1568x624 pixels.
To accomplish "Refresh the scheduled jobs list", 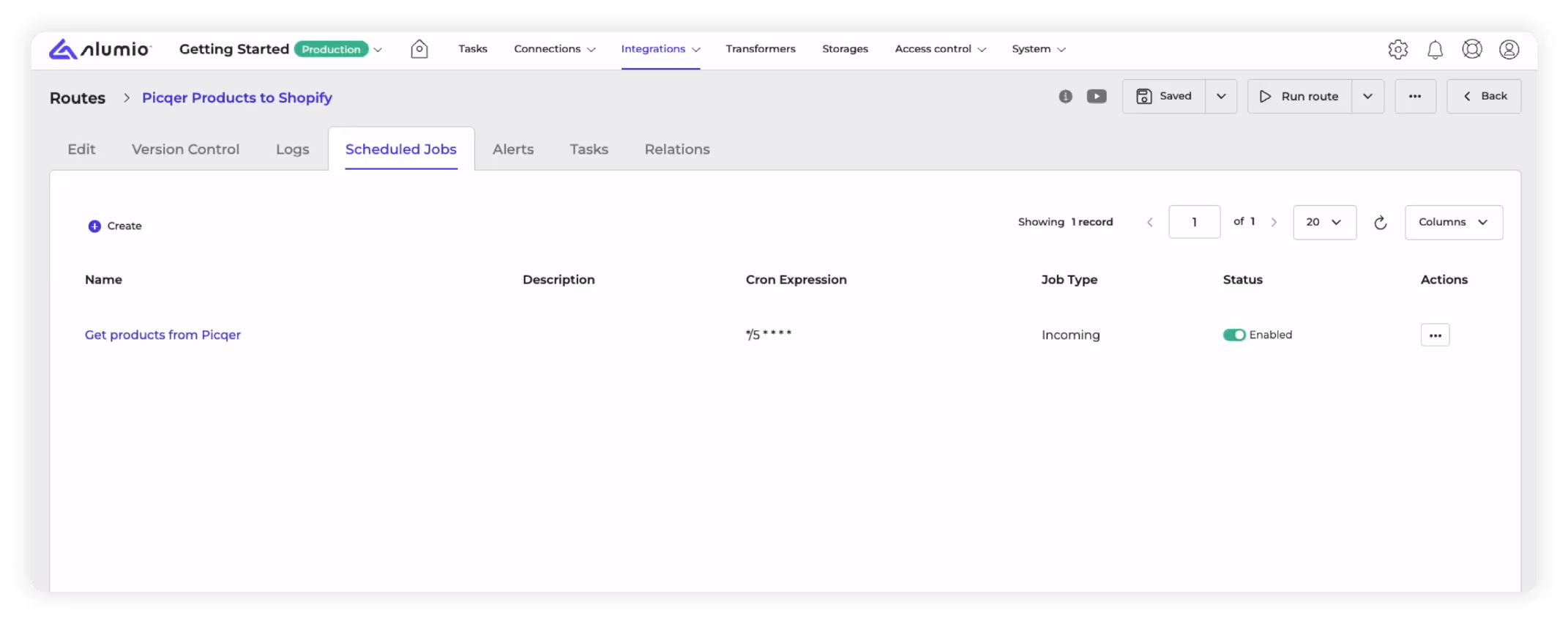I will pyautogui.click(x=1380, y=222).
